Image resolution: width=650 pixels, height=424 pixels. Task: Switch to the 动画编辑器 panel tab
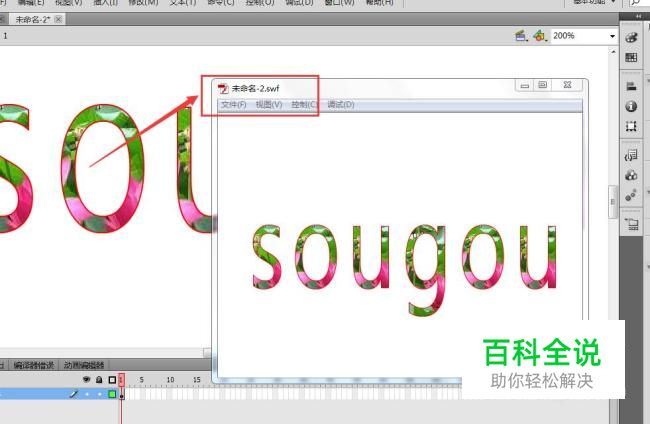[84, 365]
